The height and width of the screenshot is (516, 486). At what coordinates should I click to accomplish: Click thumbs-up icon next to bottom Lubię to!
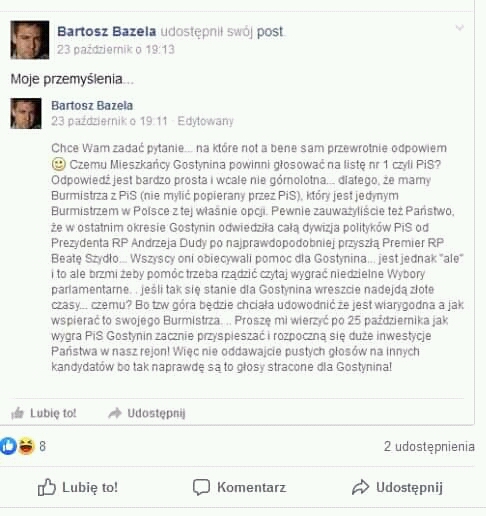(x=46, y=487)
